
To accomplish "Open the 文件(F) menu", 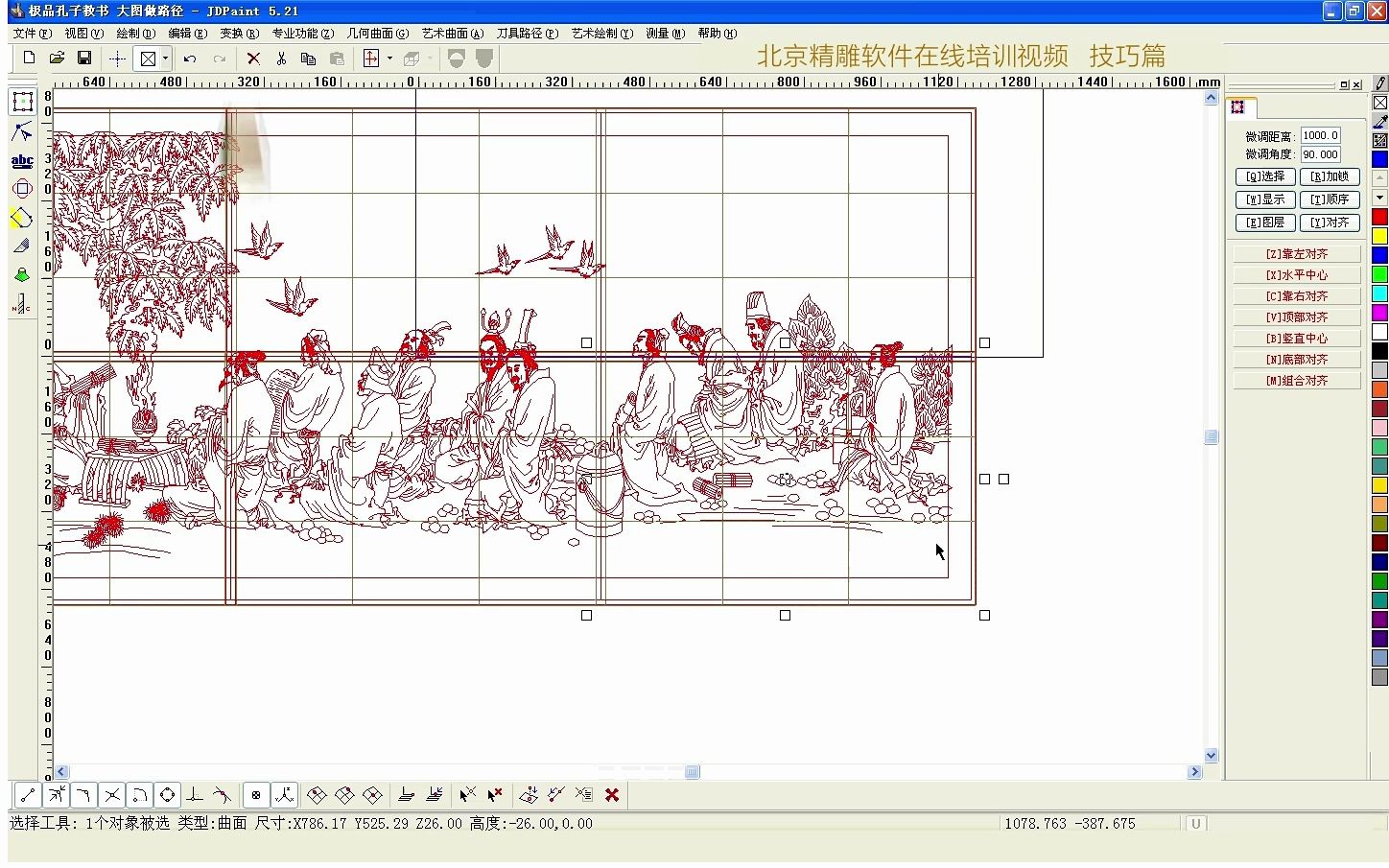I will tap(33, 34).
